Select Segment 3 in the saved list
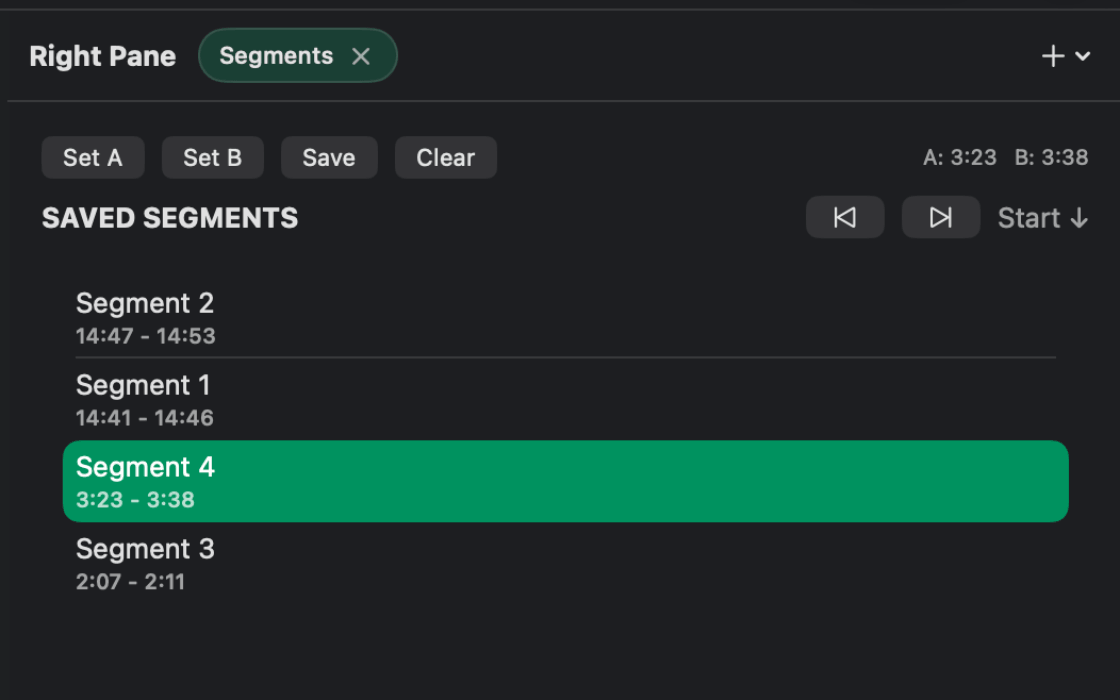The height and width of the screenshot is (700, 1120). pyautogui.click(x=565, y=563)
